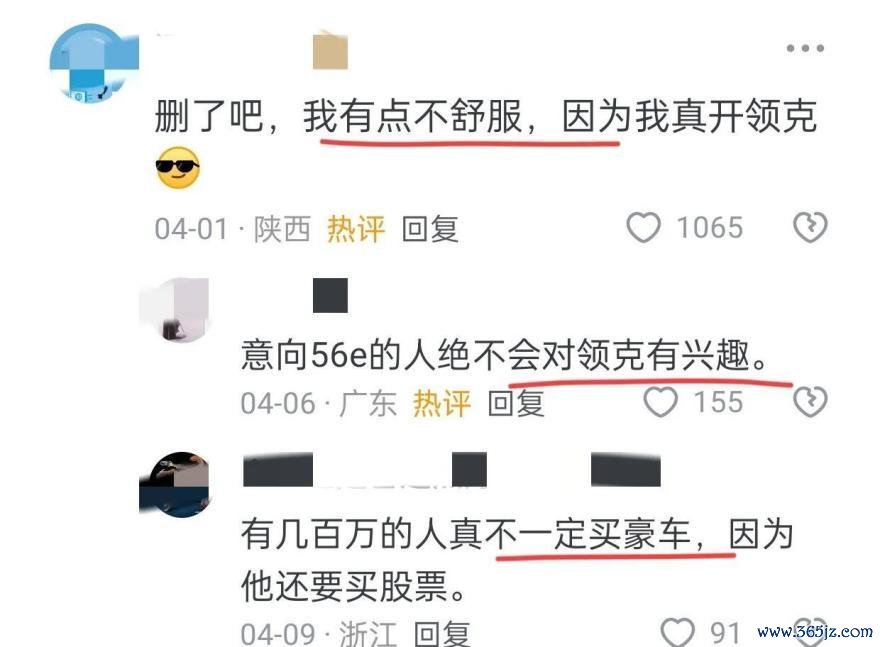This screenshot has width=880, height=647.
Task: Select the comment 意向56e的人绝不会对领克有兴趣
Action: [x=505, y=355]
